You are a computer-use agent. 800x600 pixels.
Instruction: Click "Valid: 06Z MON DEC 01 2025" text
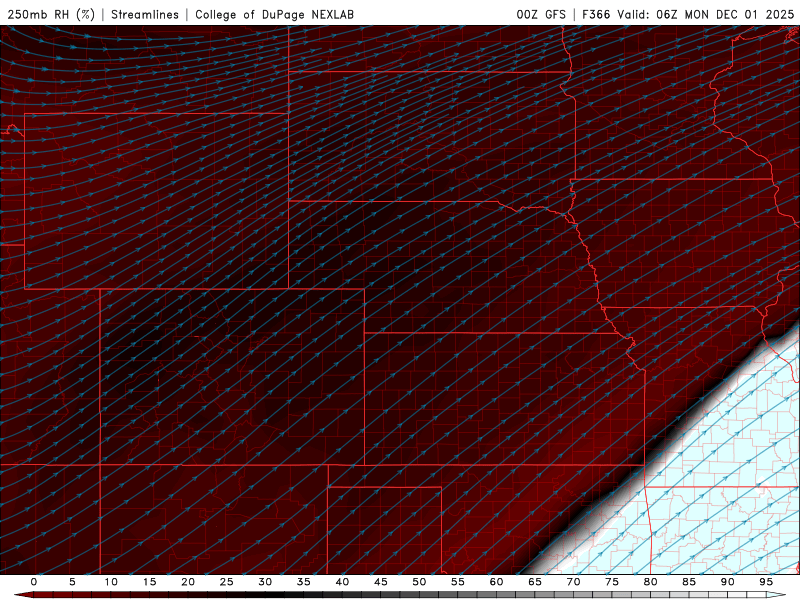[x=706, y=14]
